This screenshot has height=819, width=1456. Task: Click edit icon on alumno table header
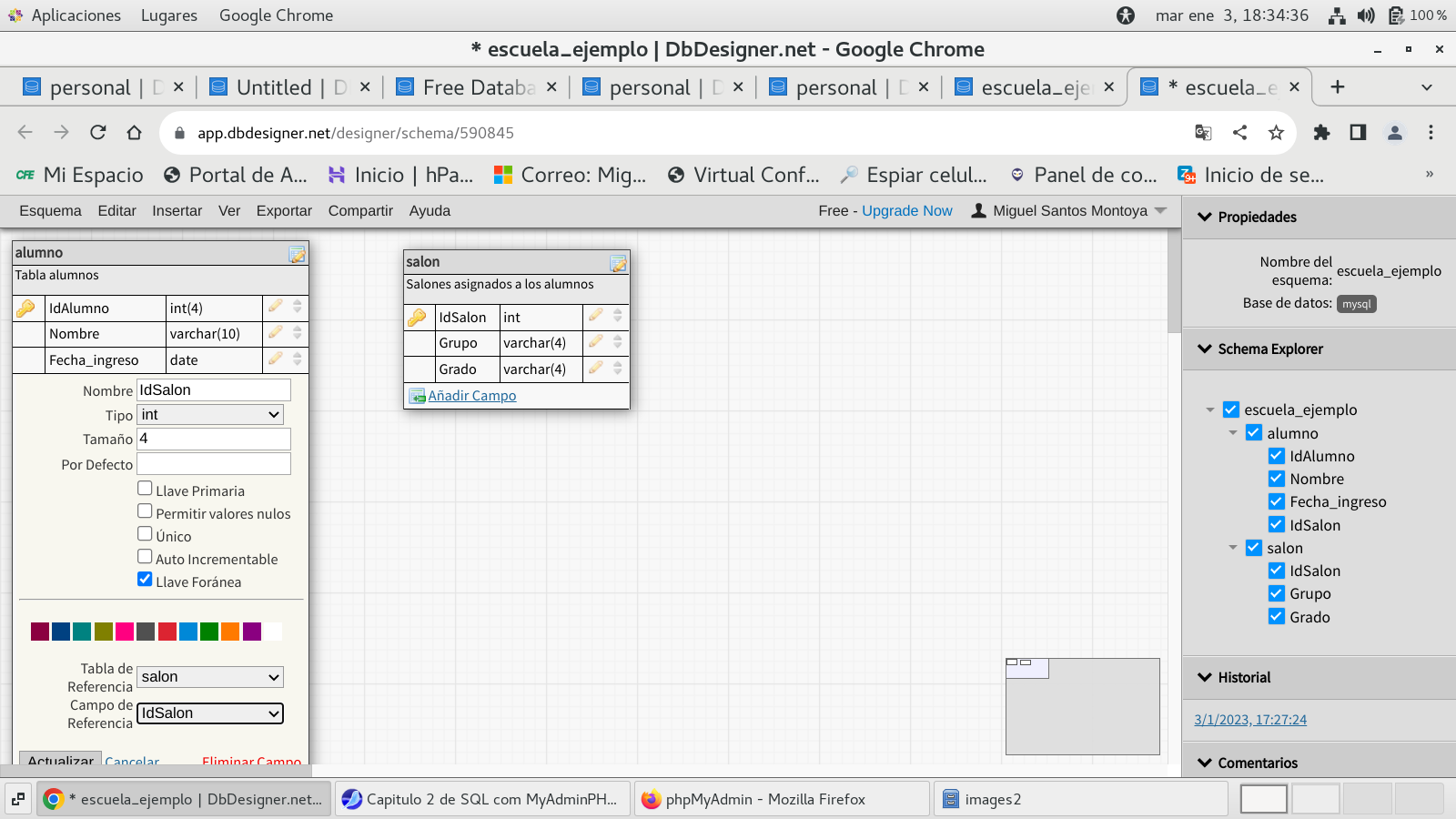pos(297,255)
